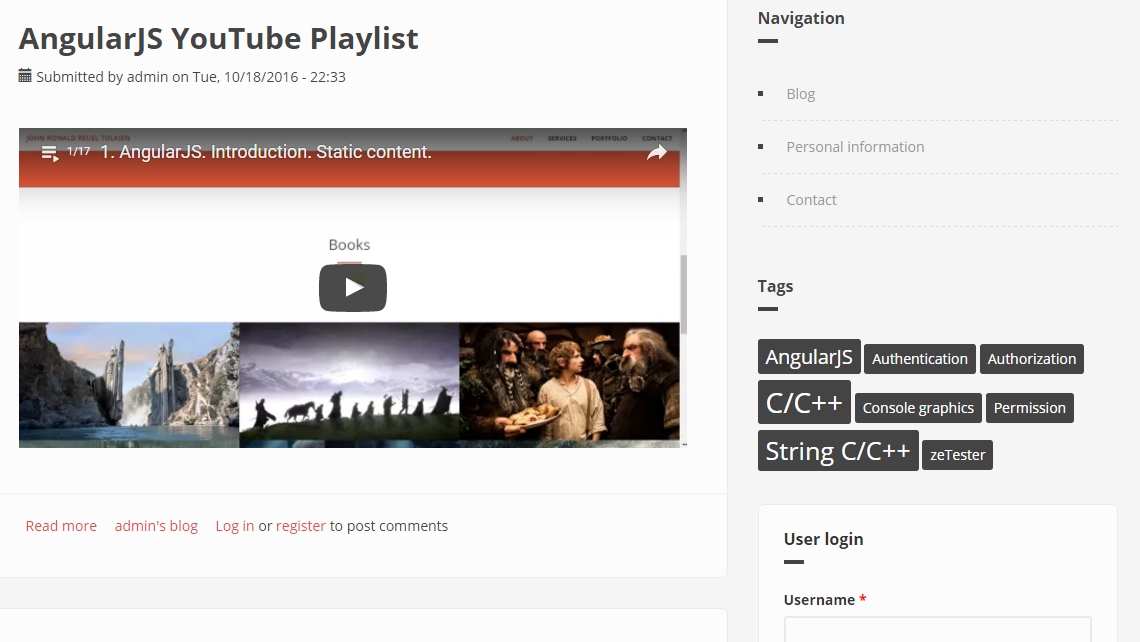Pick the Permission tag

pos(1029,408)
